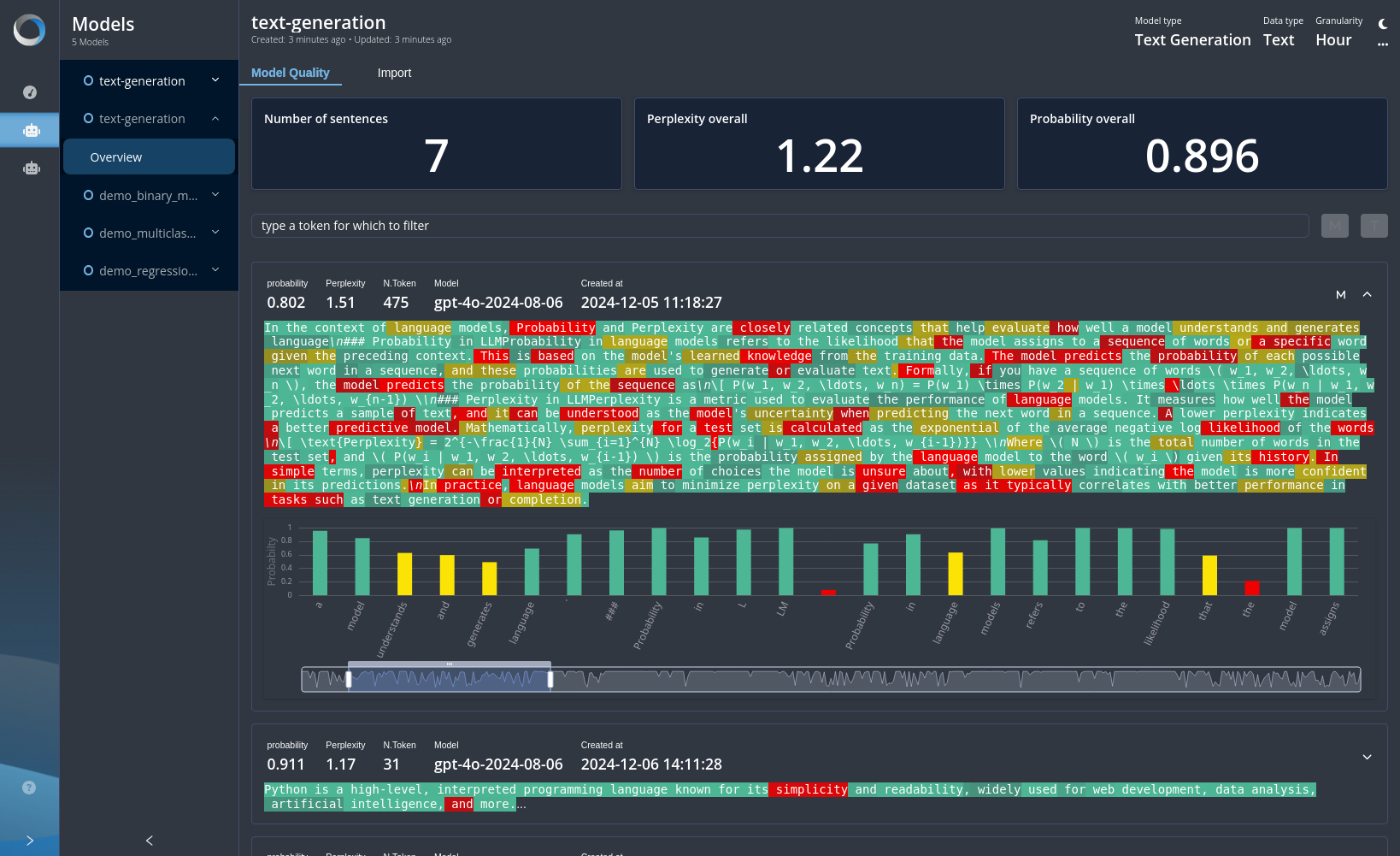The width and height of the screenshot is (1400, 856).
Task: Collapse the Models panel with left chevron
Action: click(150, 841)
